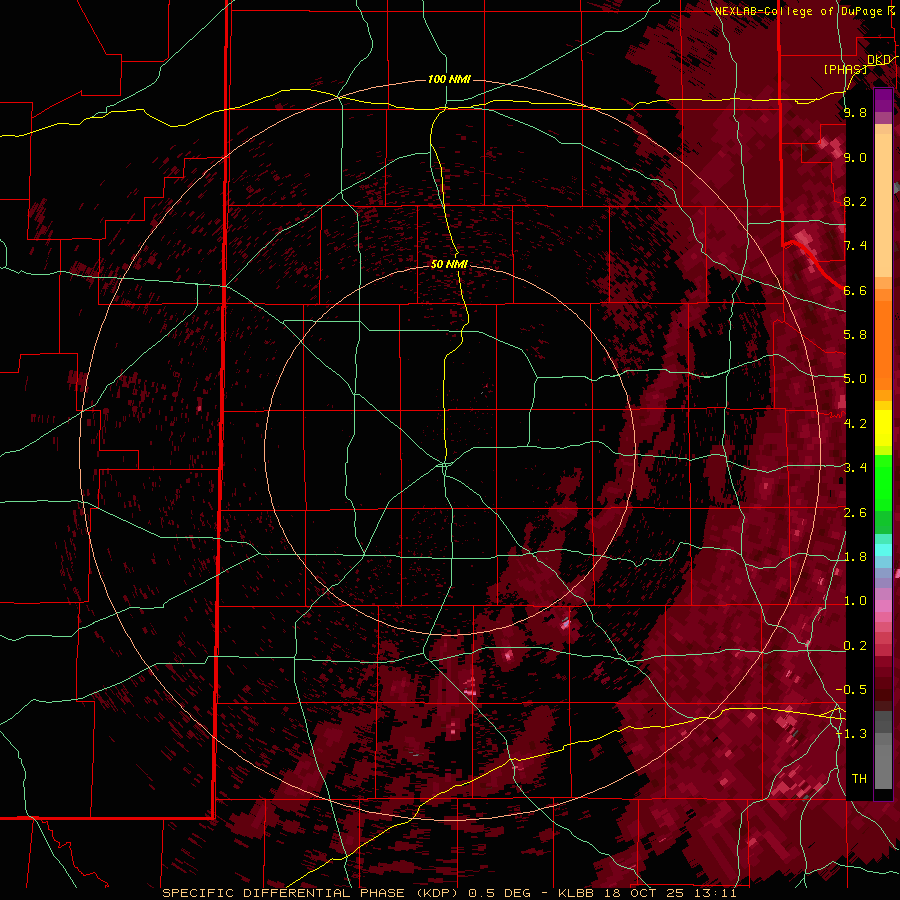This screenshot has width=900, height=900.
Task: Click the 9.8 value on the color scale
Action: tap(855, 112)
